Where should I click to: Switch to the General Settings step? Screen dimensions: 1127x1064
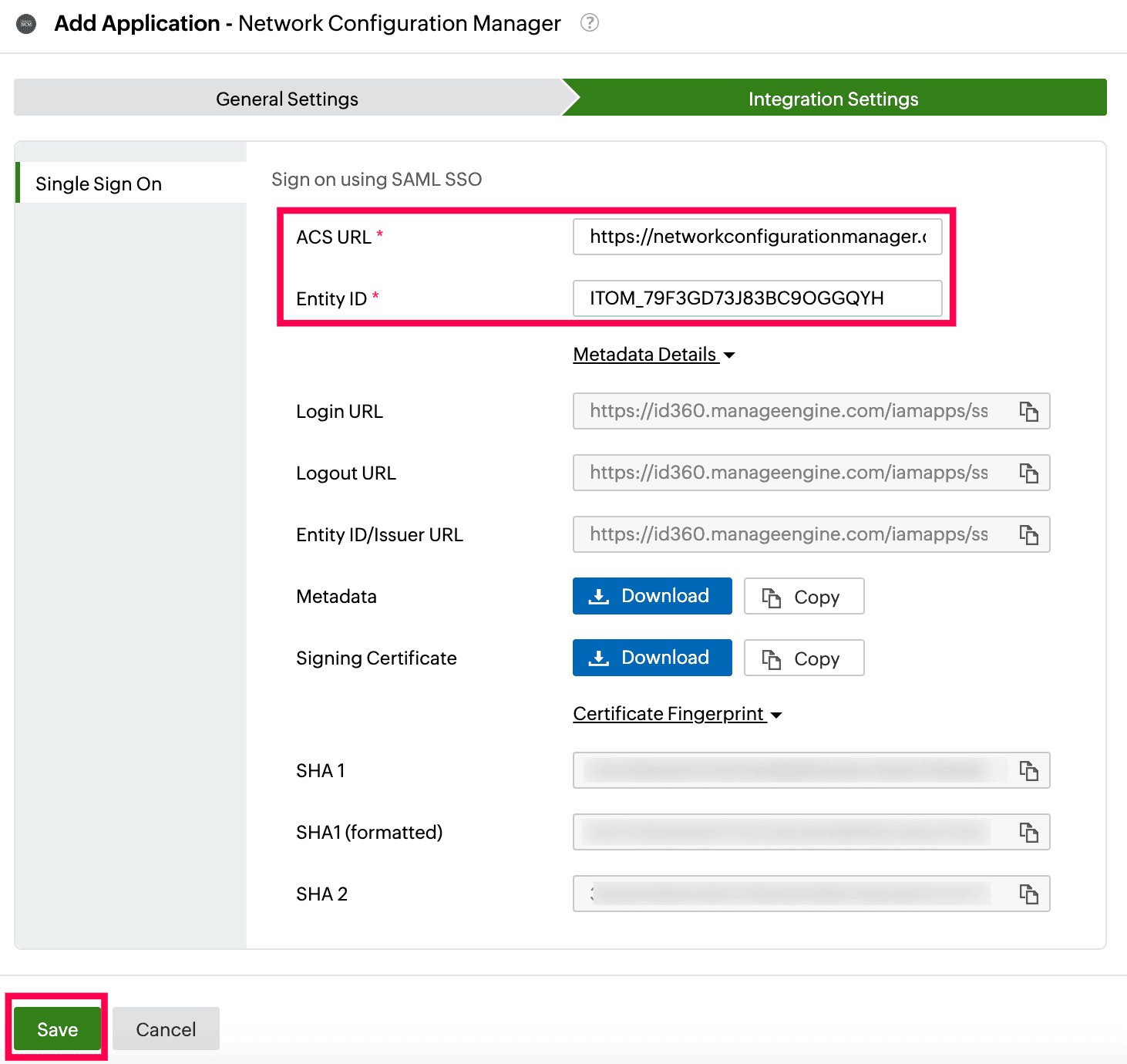pos(287,99)
